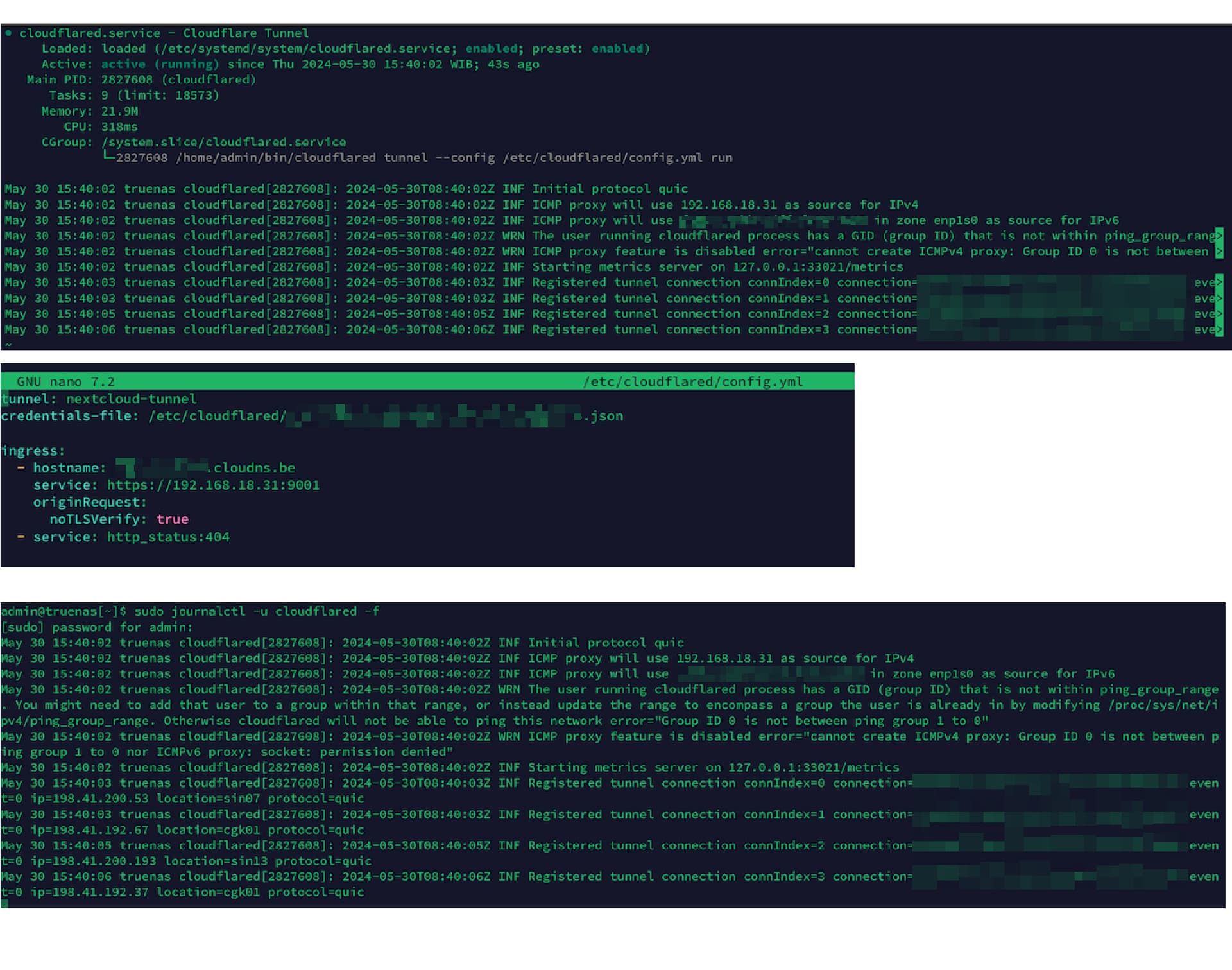Click the https://192.168.18.31:9001 service URL
The height and width of the screenshot is (970, 1232).
(214, 485)
